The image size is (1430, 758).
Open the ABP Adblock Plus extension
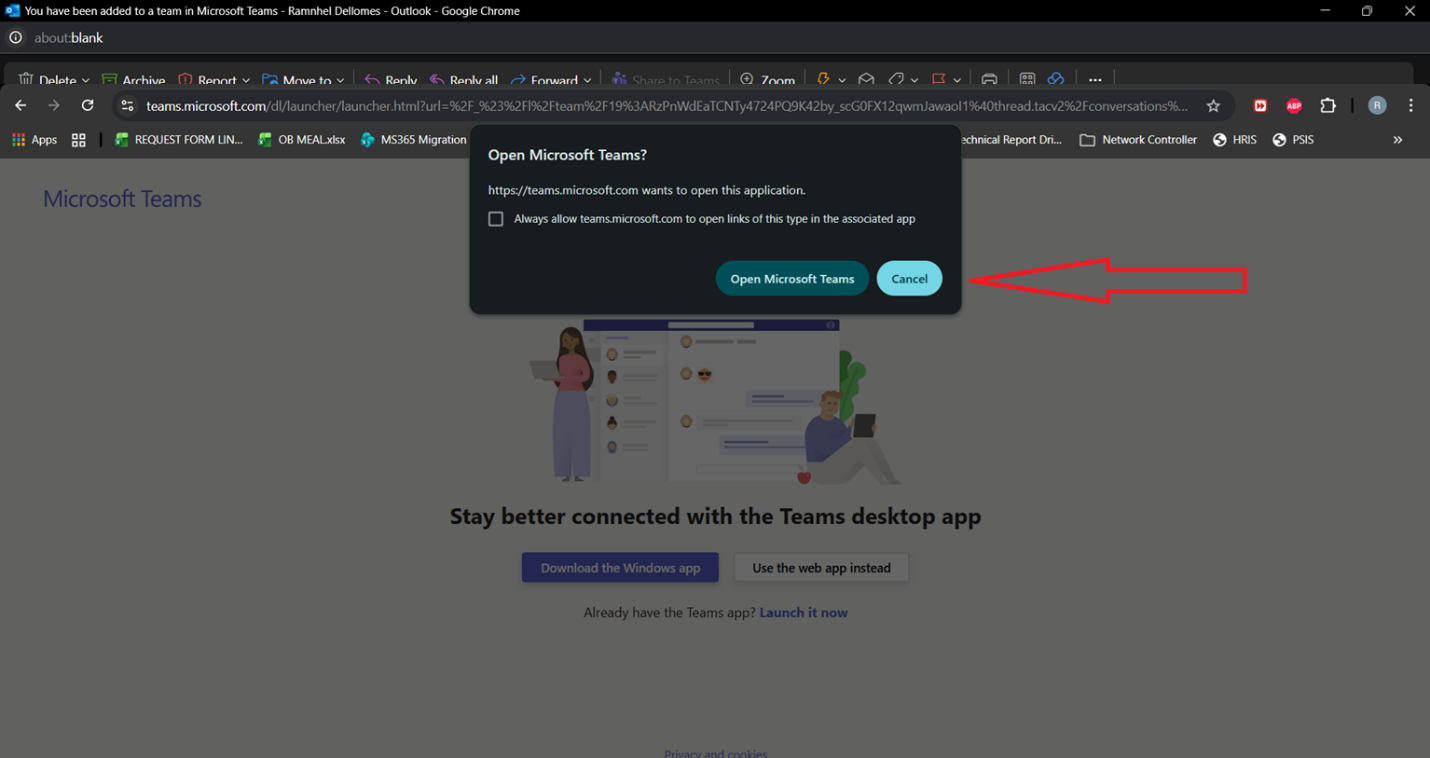(x=1294, y=106)
